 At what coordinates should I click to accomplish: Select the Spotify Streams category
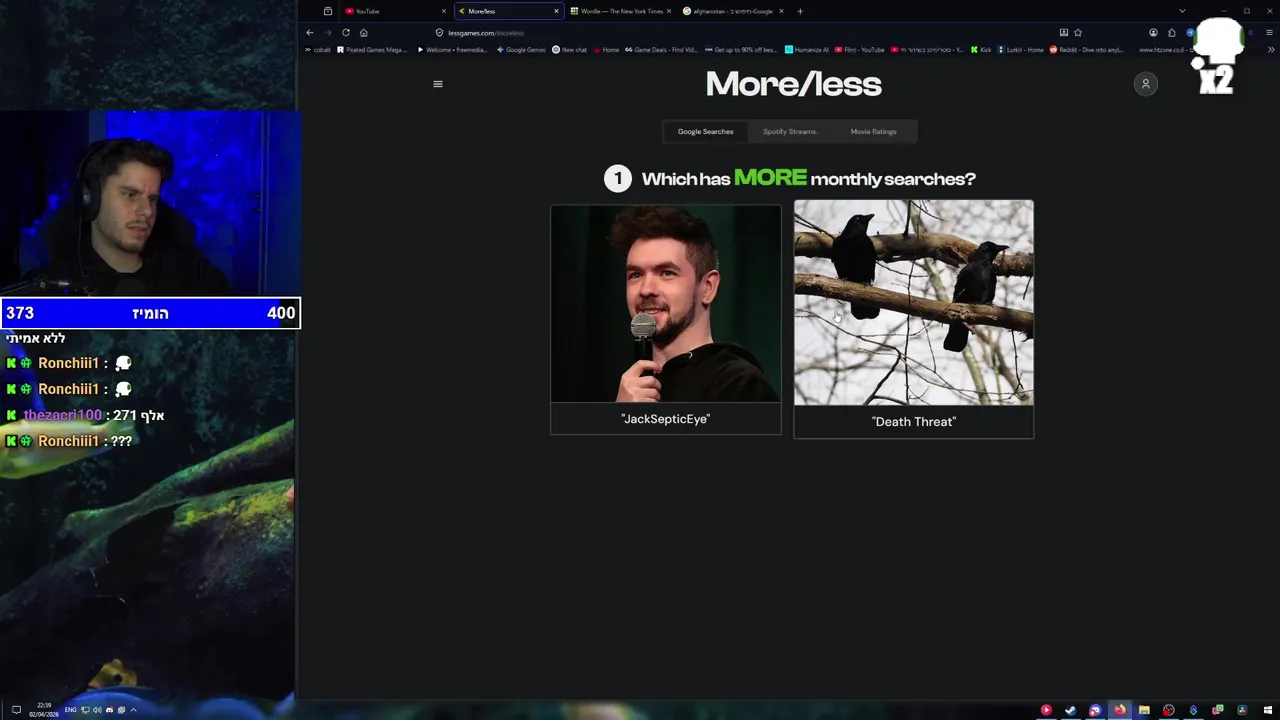(790, 132)
